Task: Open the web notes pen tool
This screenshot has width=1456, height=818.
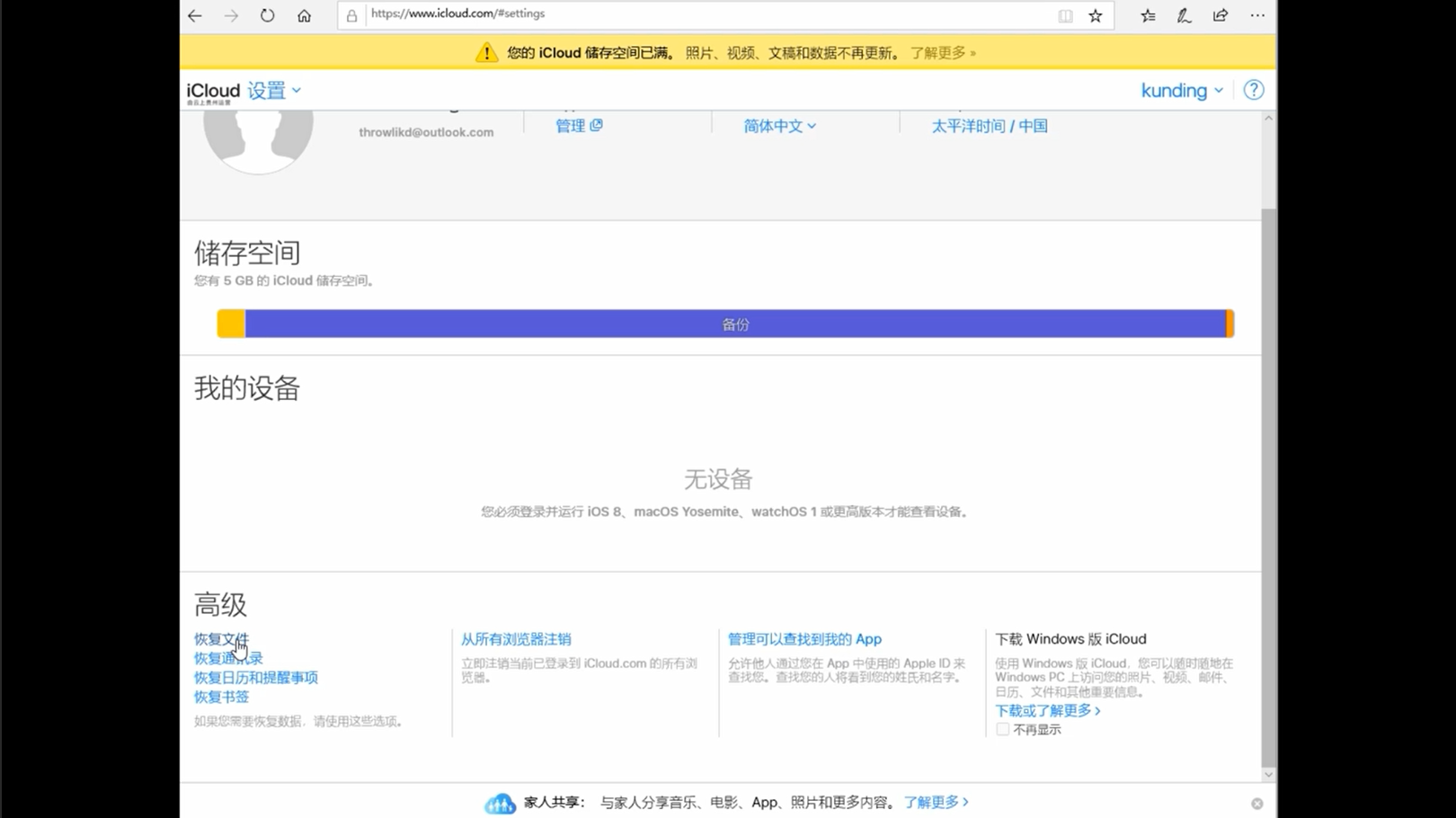Action: click(1184, 15)
